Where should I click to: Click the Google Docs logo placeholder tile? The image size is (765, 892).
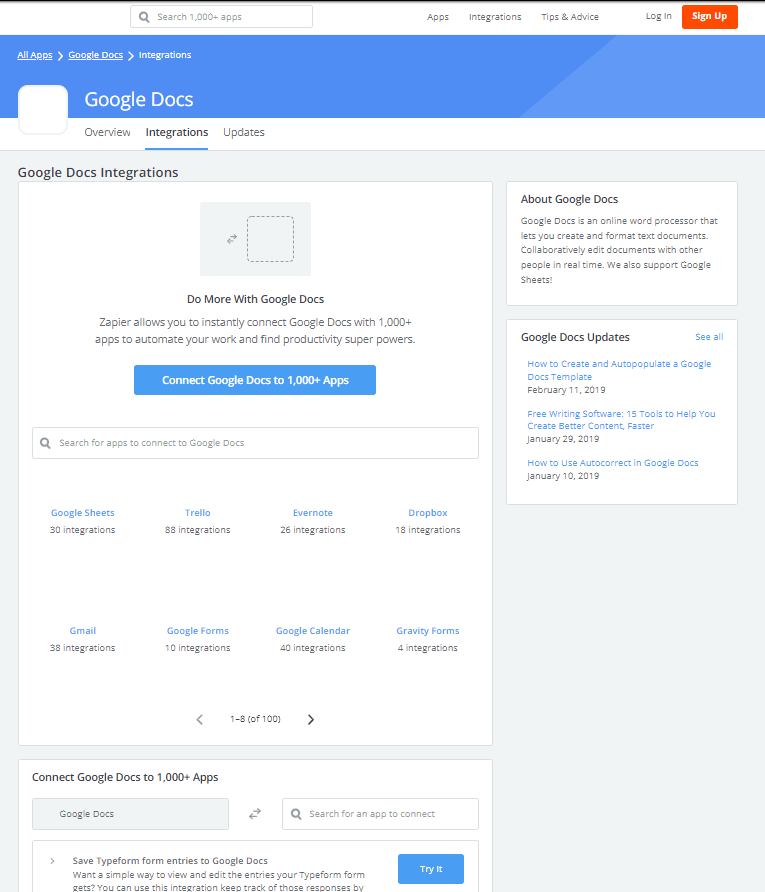pyautogui.click(x=43, y=110)
